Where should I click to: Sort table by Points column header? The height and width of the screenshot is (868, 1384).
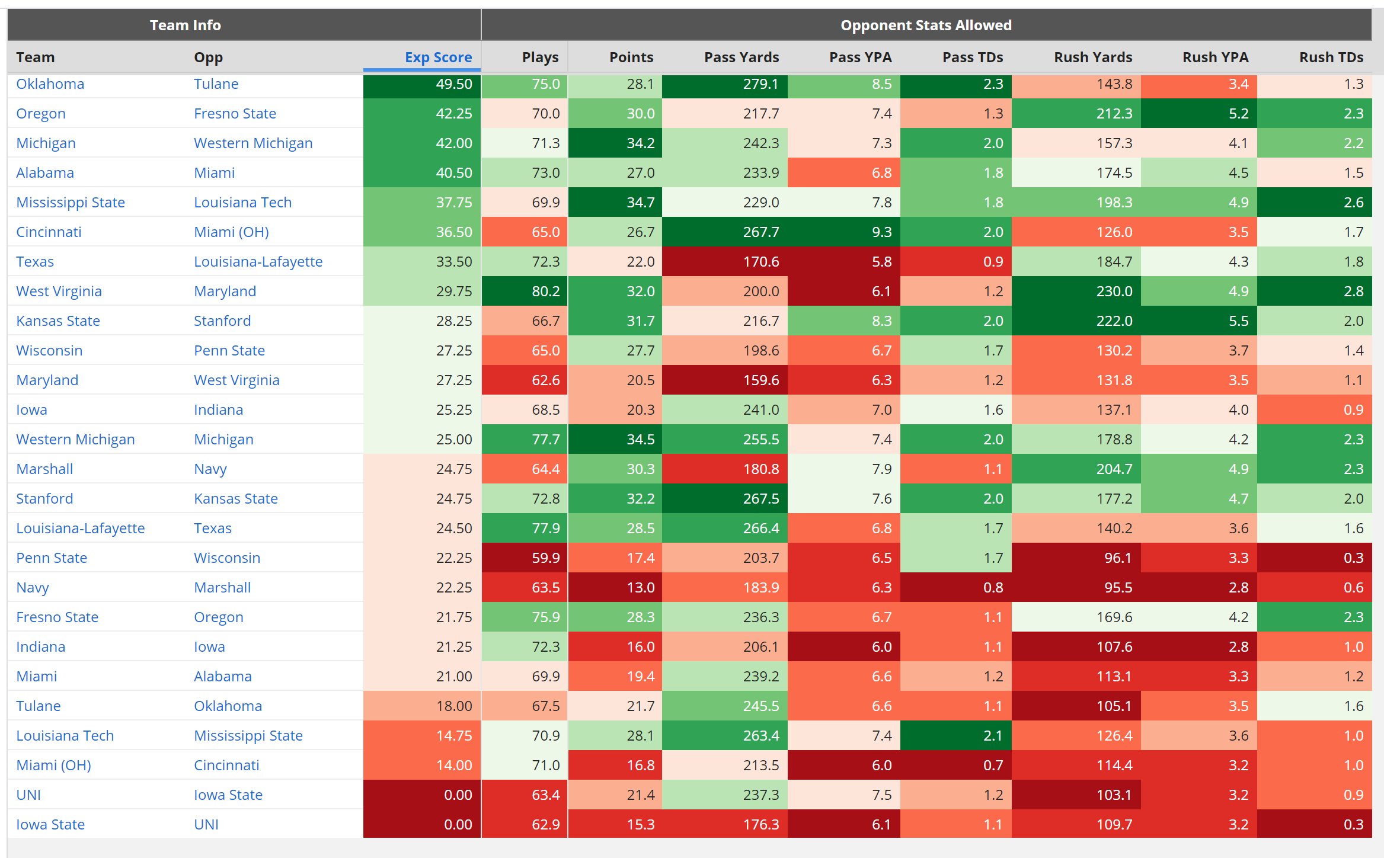click(631, 57)
